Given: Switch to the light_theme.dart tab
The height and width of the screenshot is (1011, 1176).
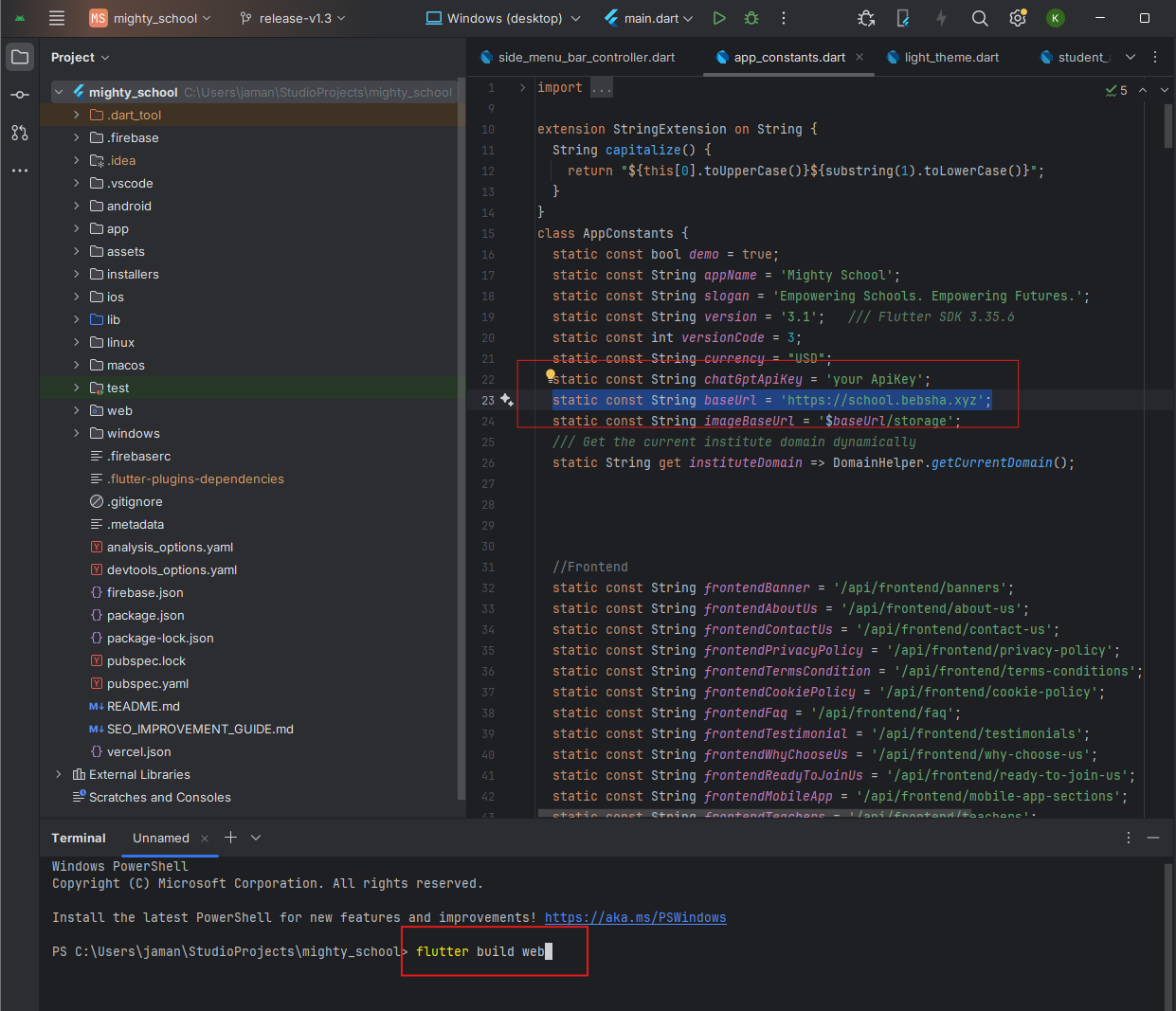Looking at the screenshot, I should click(x=950, y=57).
